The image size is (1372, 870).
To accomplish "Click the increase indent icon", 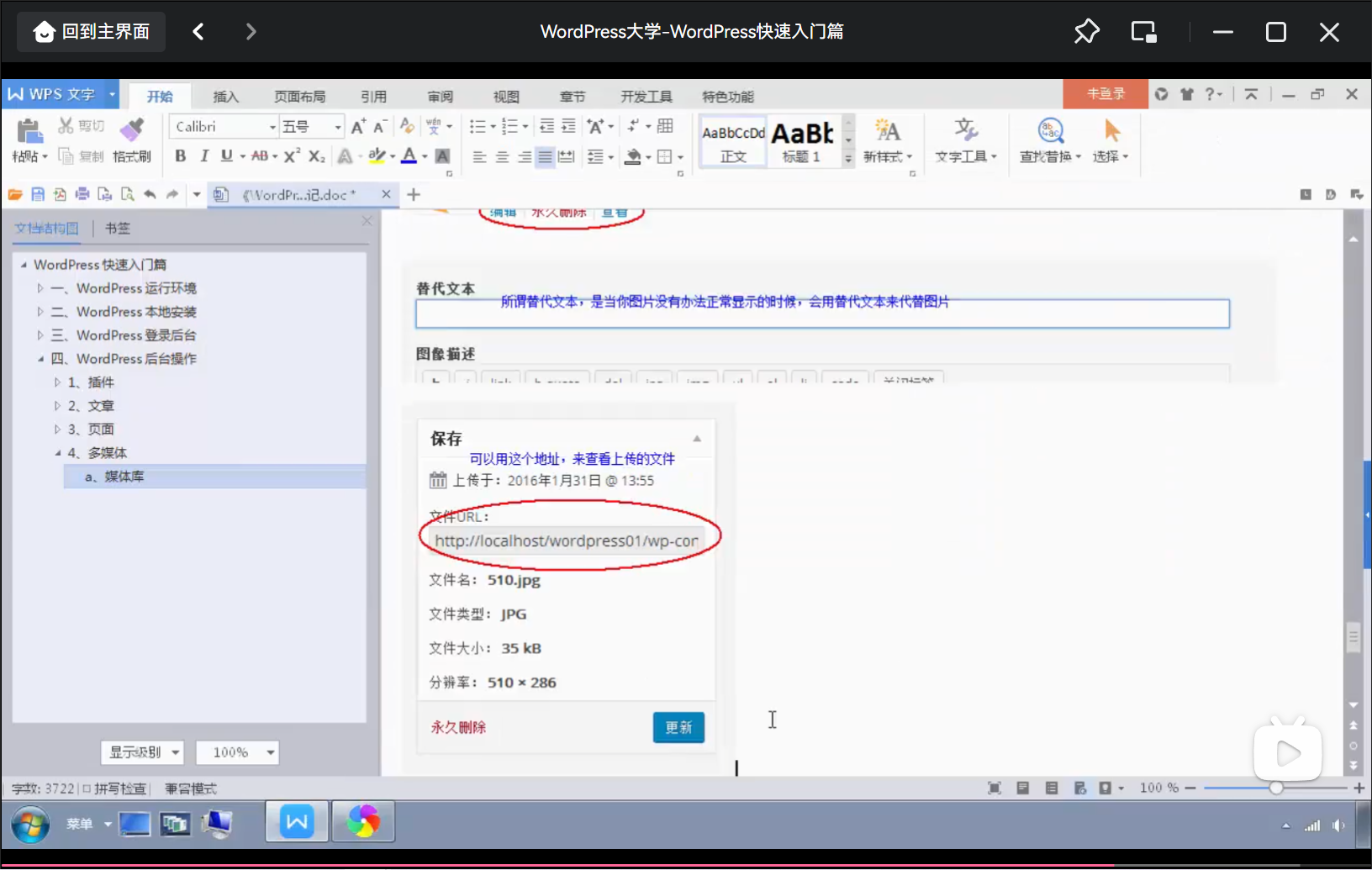I will 568,126.
